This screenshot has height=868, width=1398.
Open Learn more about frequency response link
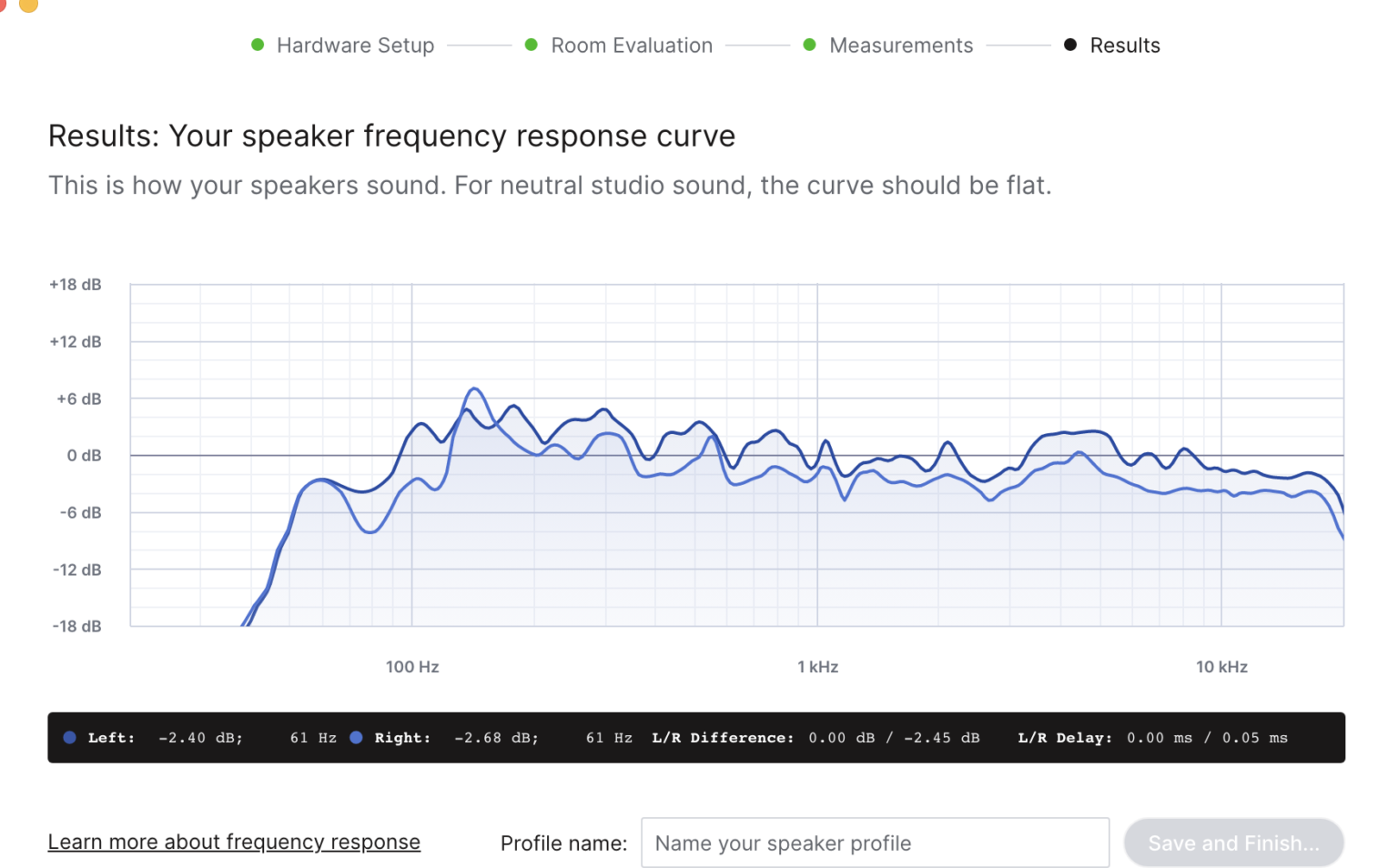pyautogui.click(x=234, y=843)
